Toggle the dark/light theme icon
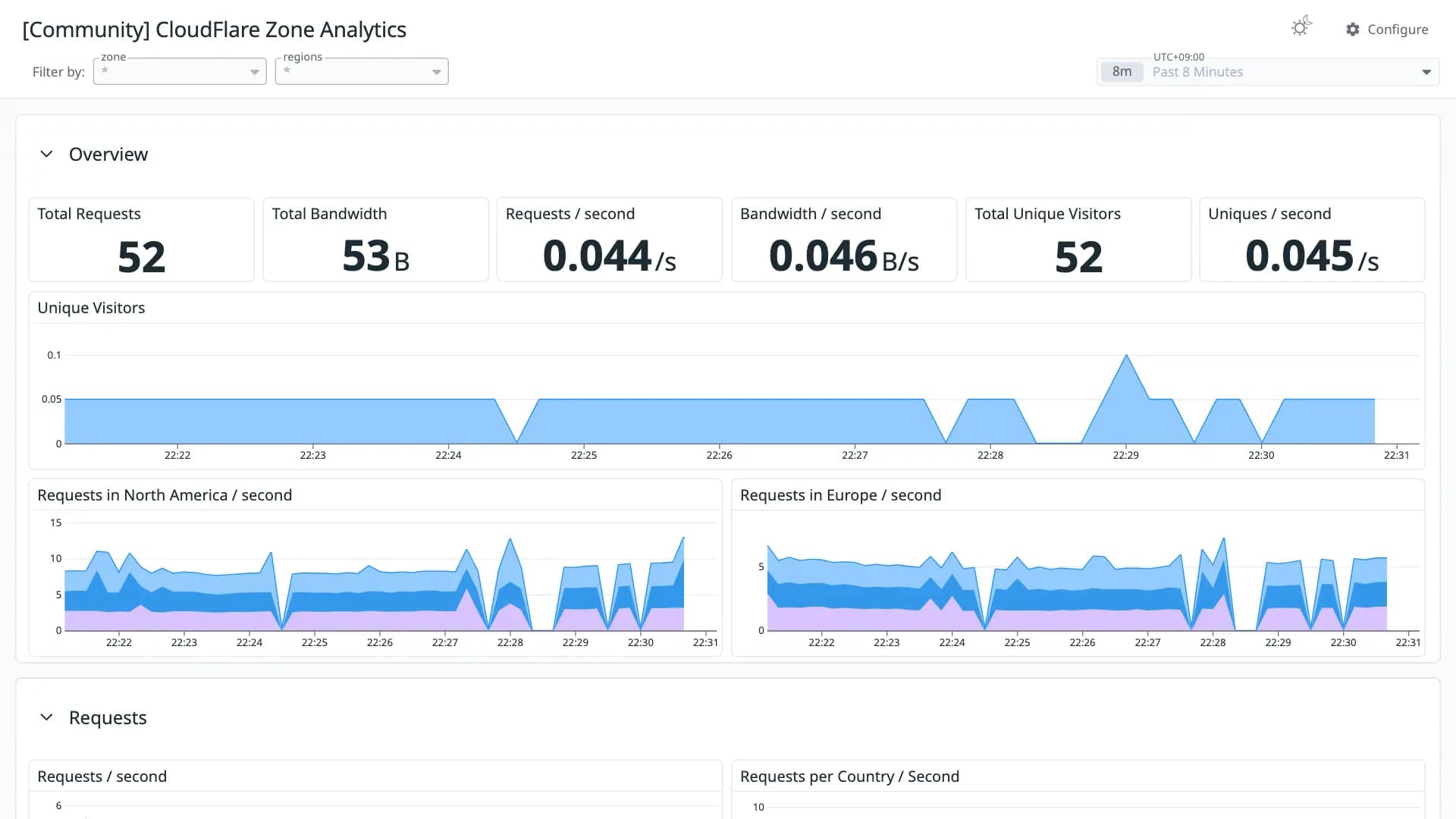This screenshot has width=1456, height=819. 1301,27
